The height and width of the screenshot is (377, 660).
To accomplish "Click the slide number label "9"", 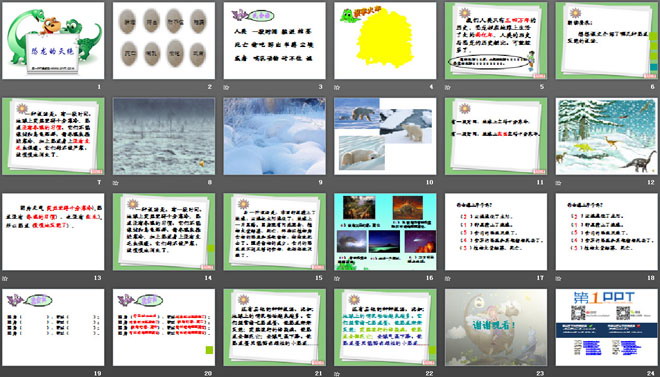I will (x=320, y=183).
